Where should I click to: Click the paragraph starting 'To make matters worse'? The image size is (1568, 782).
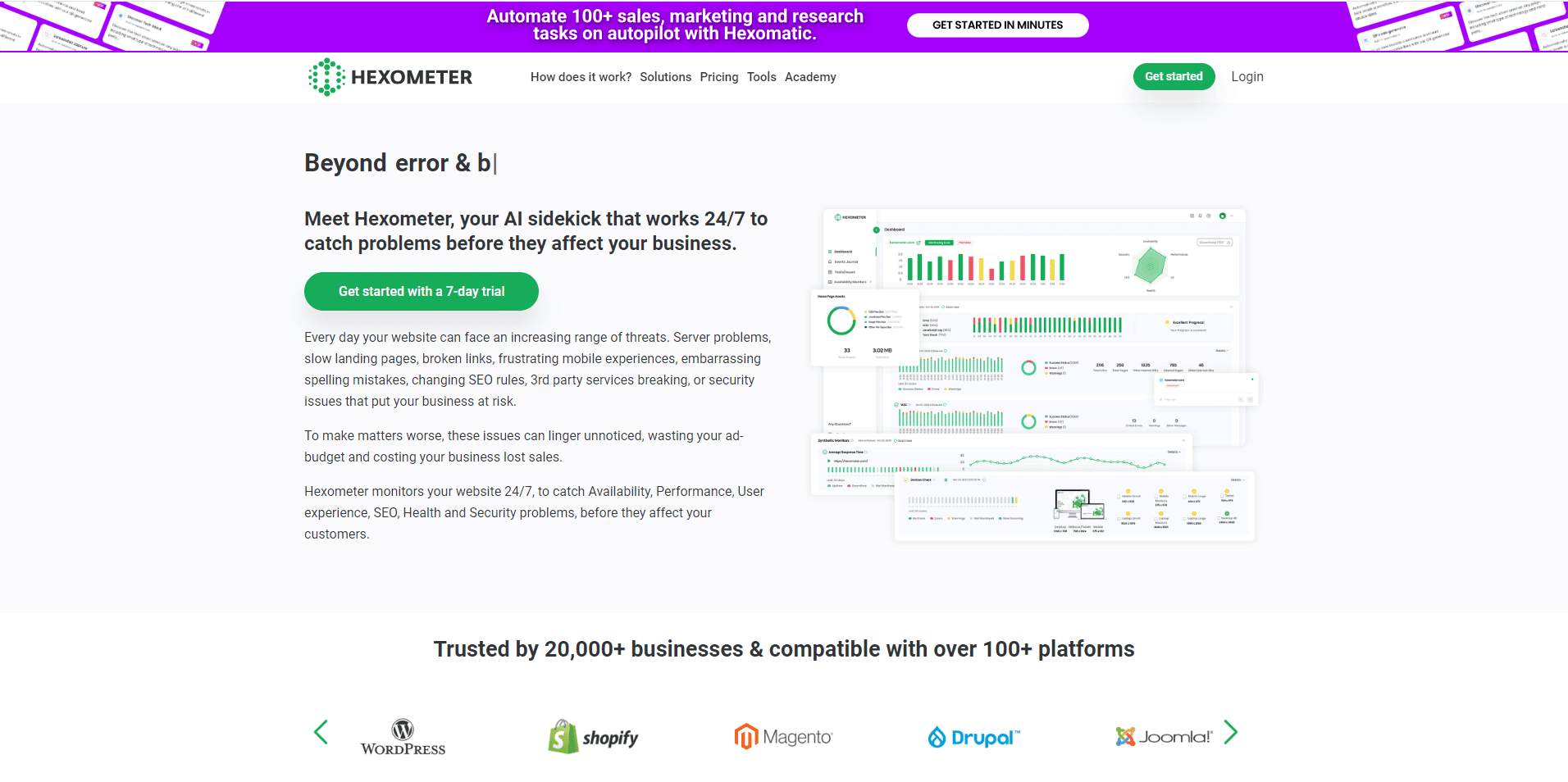click(524, 446)
